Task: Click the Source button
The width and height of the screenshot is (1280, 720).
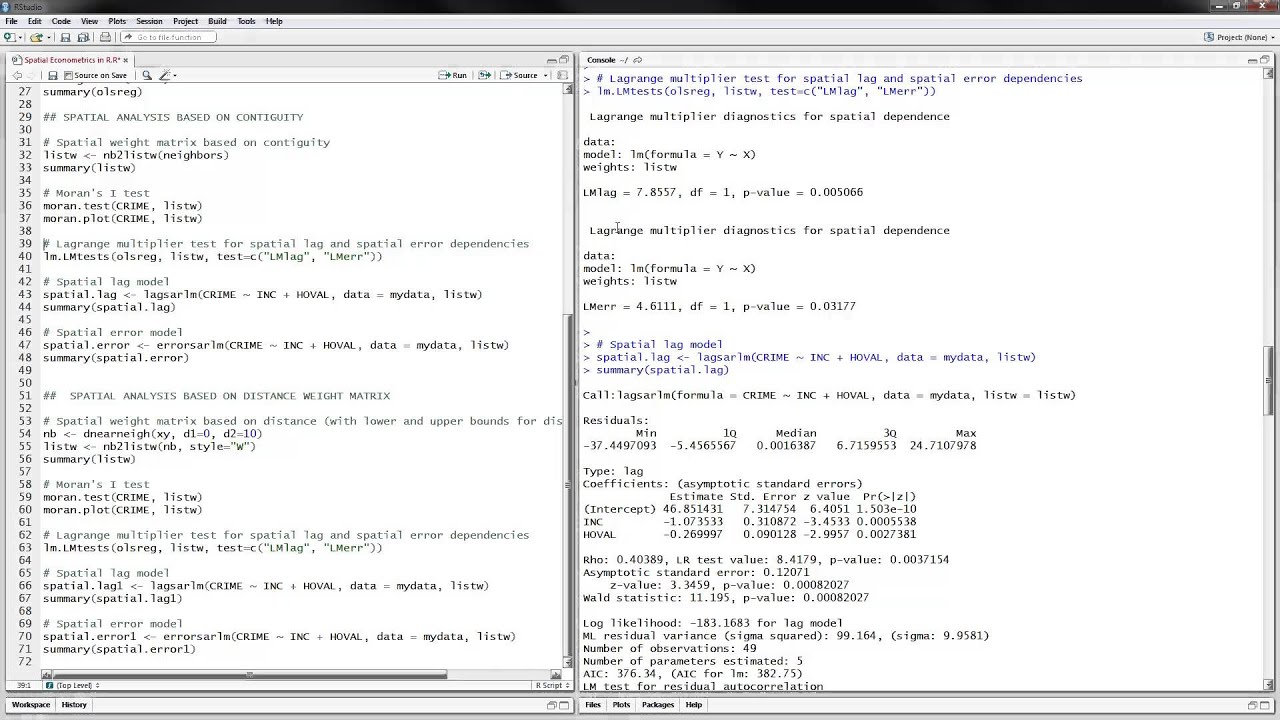Action: [x=519, y=75]
